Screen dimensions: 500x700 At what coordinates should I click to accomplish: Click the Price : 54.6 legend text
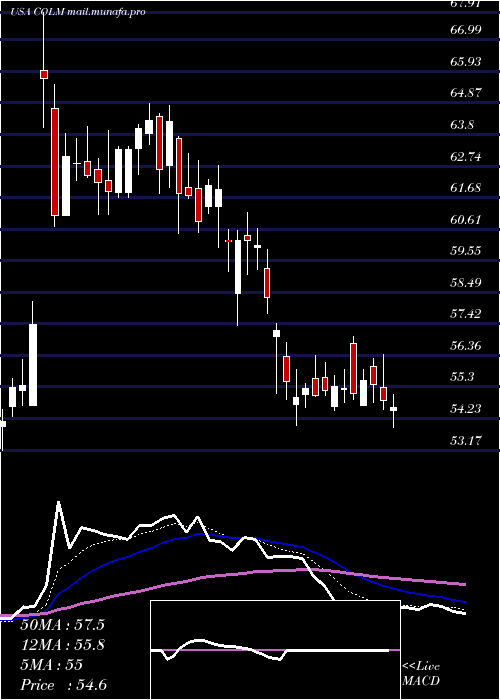pos(63,685)
